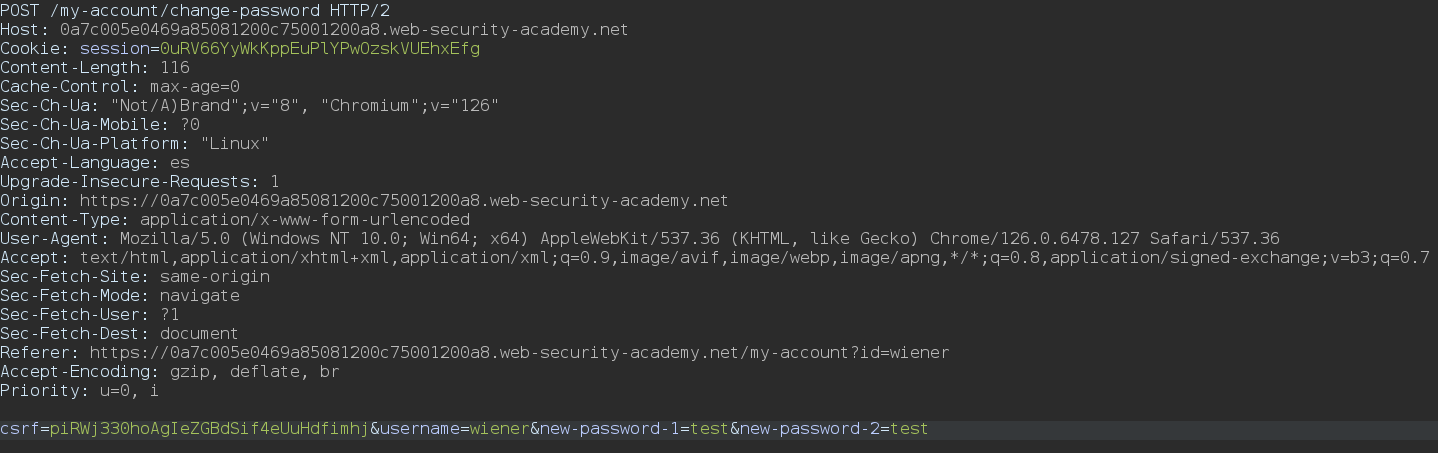The width and height of the screenshot is (1438, 453).
Task: Click the new-password-1 test value
Action: click(709, 429)
